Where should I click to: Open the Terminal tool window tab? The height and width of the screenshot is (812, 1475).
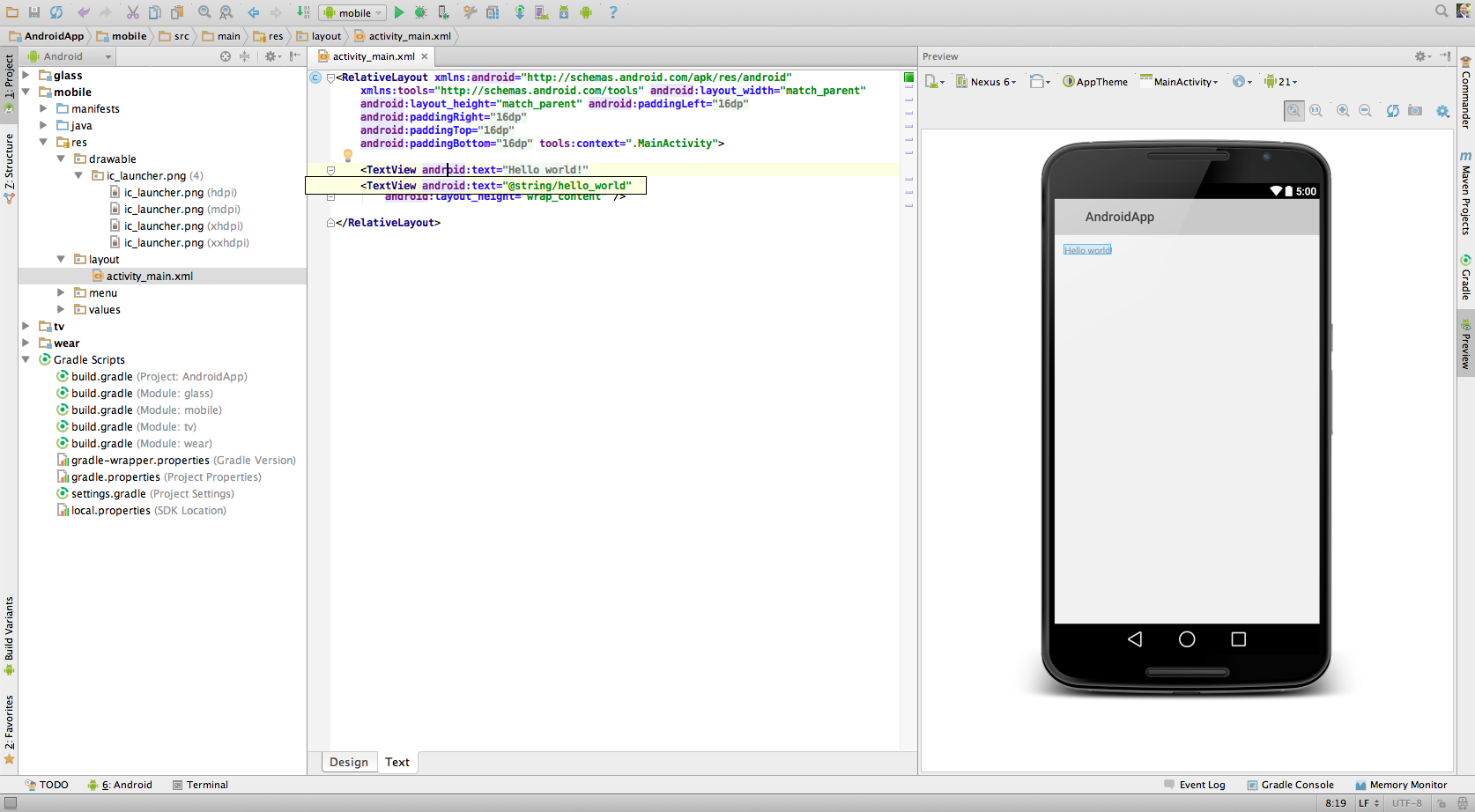201,785
